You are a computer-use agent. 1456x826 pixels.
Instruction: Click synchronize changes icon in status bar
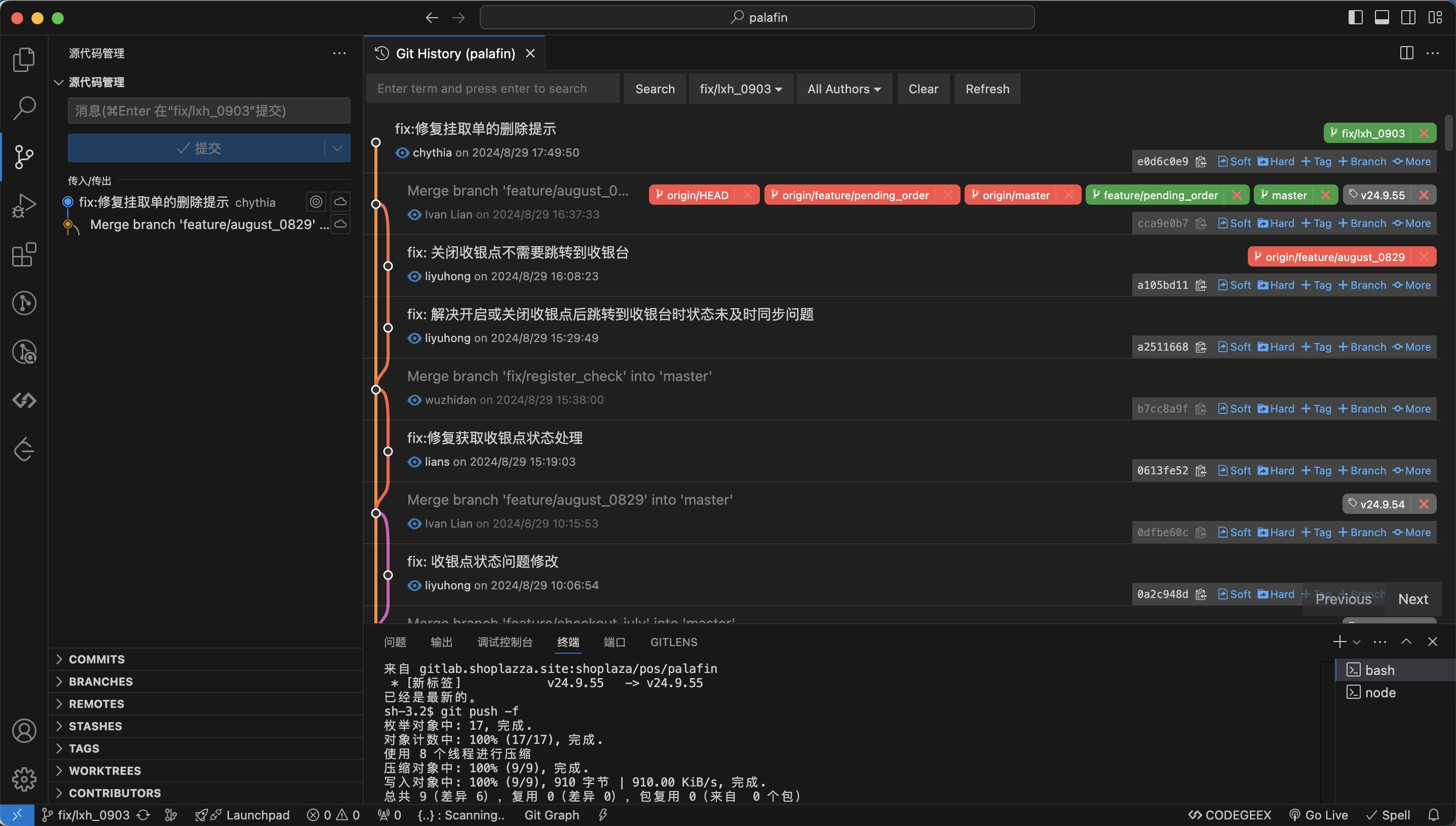coord(143,815)
